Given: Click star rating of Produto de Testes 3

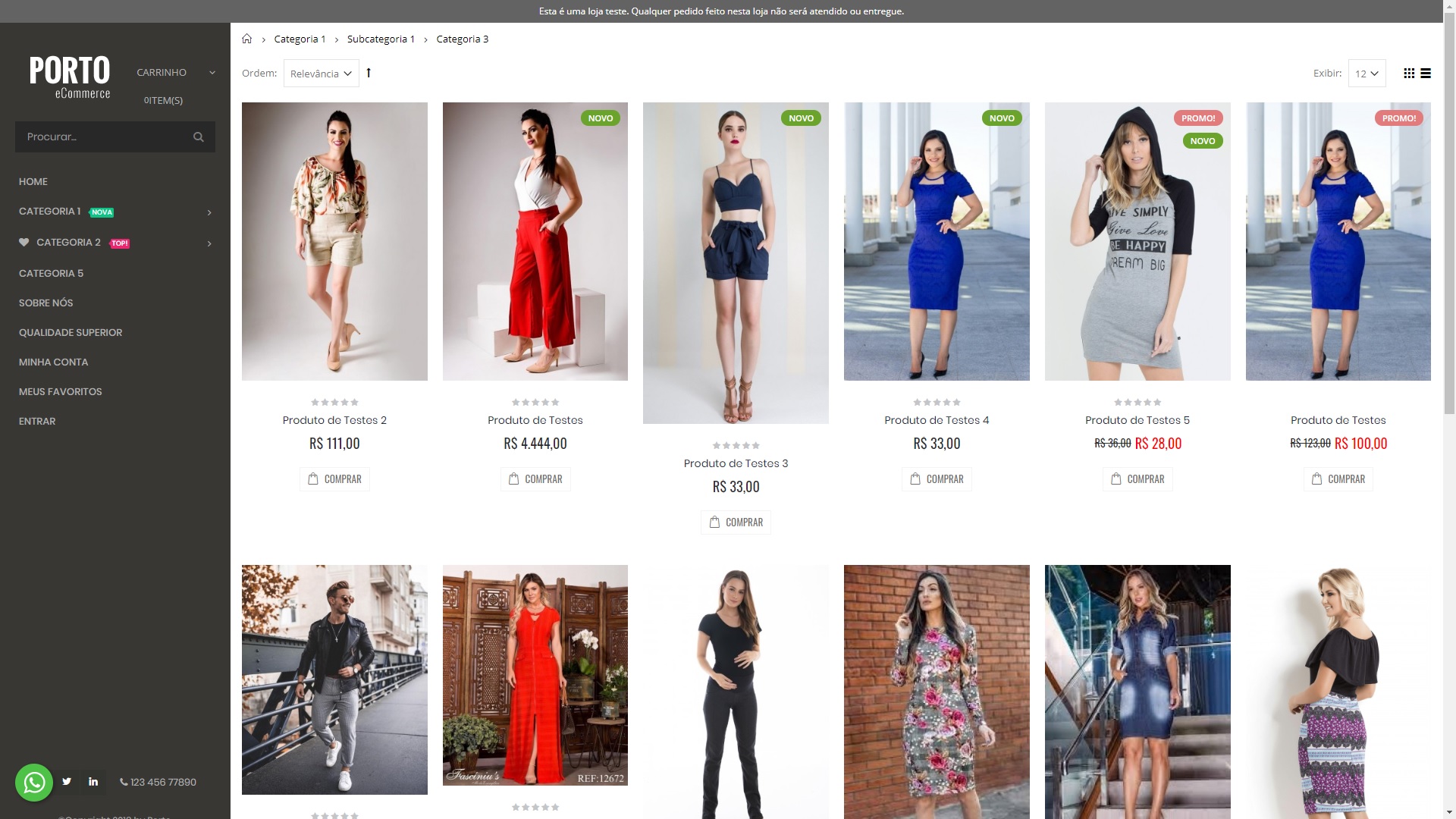Looking at the screenshot, I should (736, 445).
